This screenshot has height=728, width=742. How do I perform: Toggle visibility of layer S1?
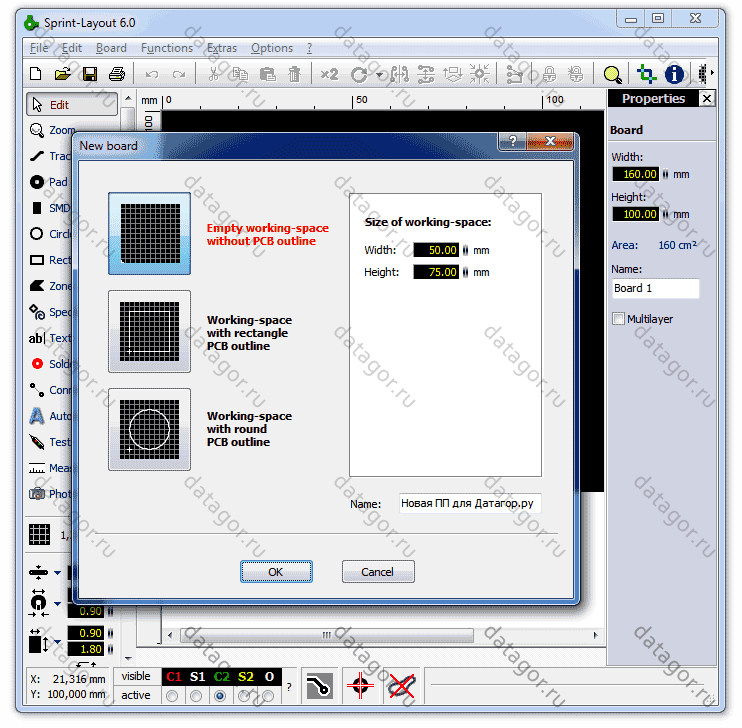(x=197, y=677)
